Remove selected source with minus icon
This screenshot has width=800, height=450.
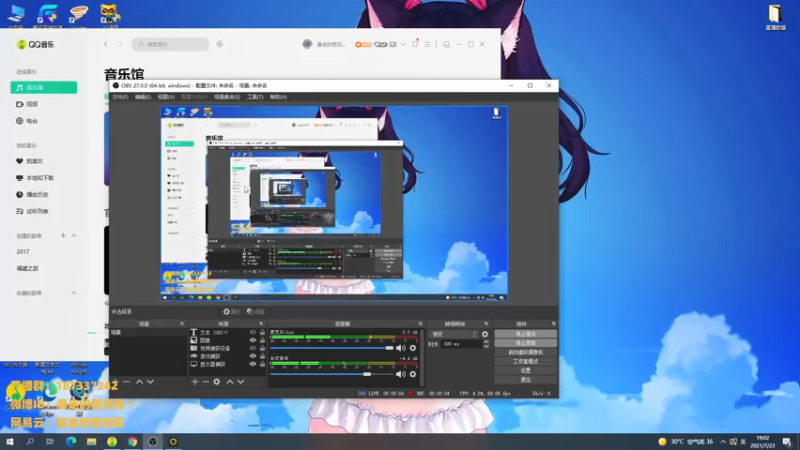point(206,382)
